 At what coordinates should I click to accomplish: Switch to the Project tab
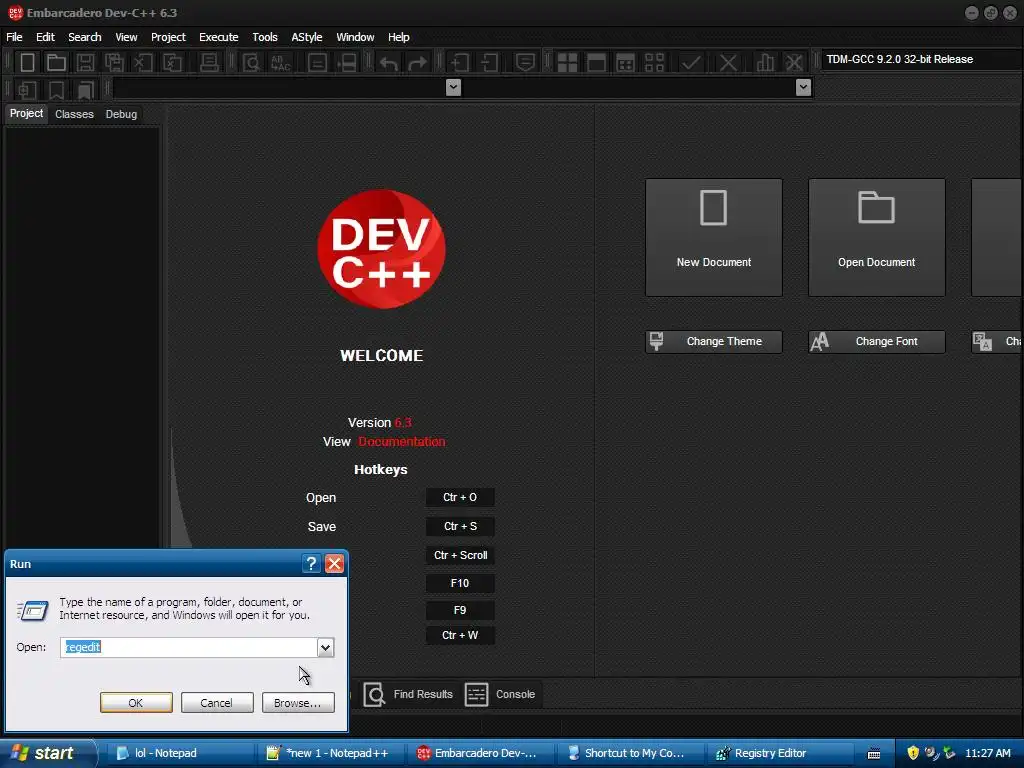26,114
